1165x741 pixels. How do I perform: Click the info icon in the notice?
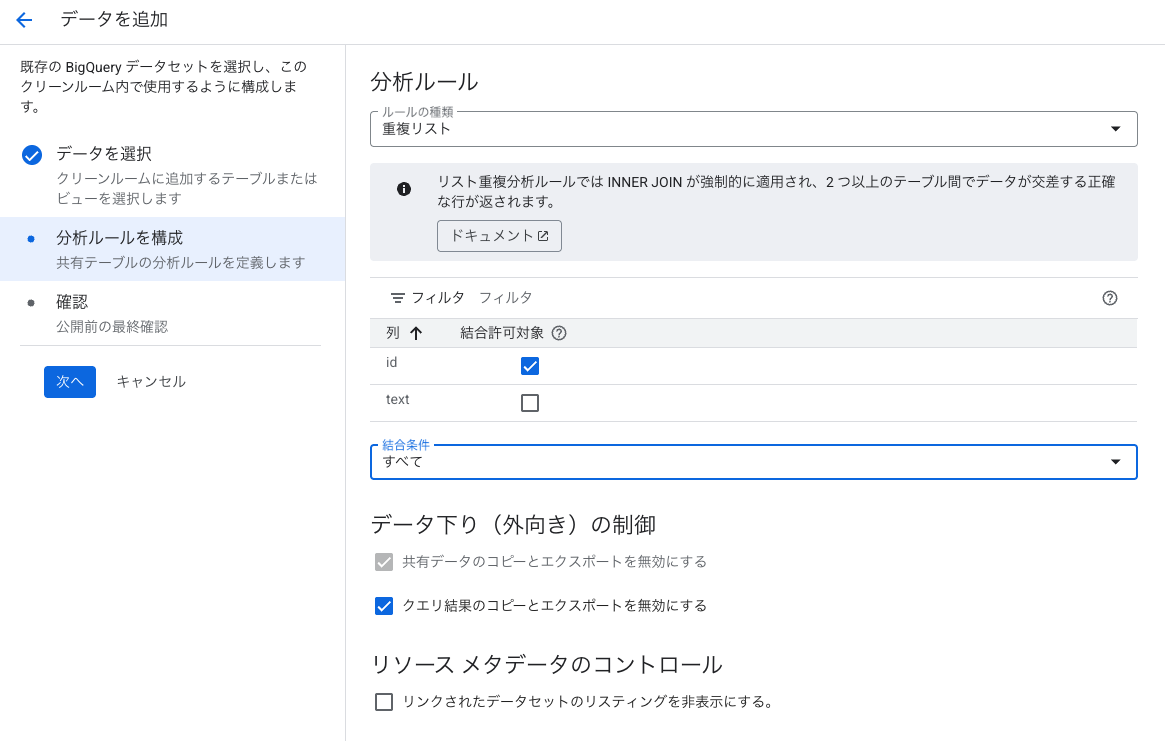pos(404,189)
